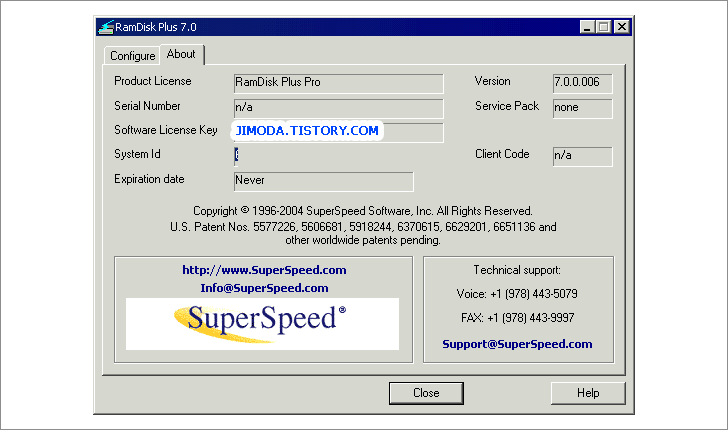Click the Client Code field
Image resolution: width=728 pixels, height=430 pixels.
[x=583, y=156]
